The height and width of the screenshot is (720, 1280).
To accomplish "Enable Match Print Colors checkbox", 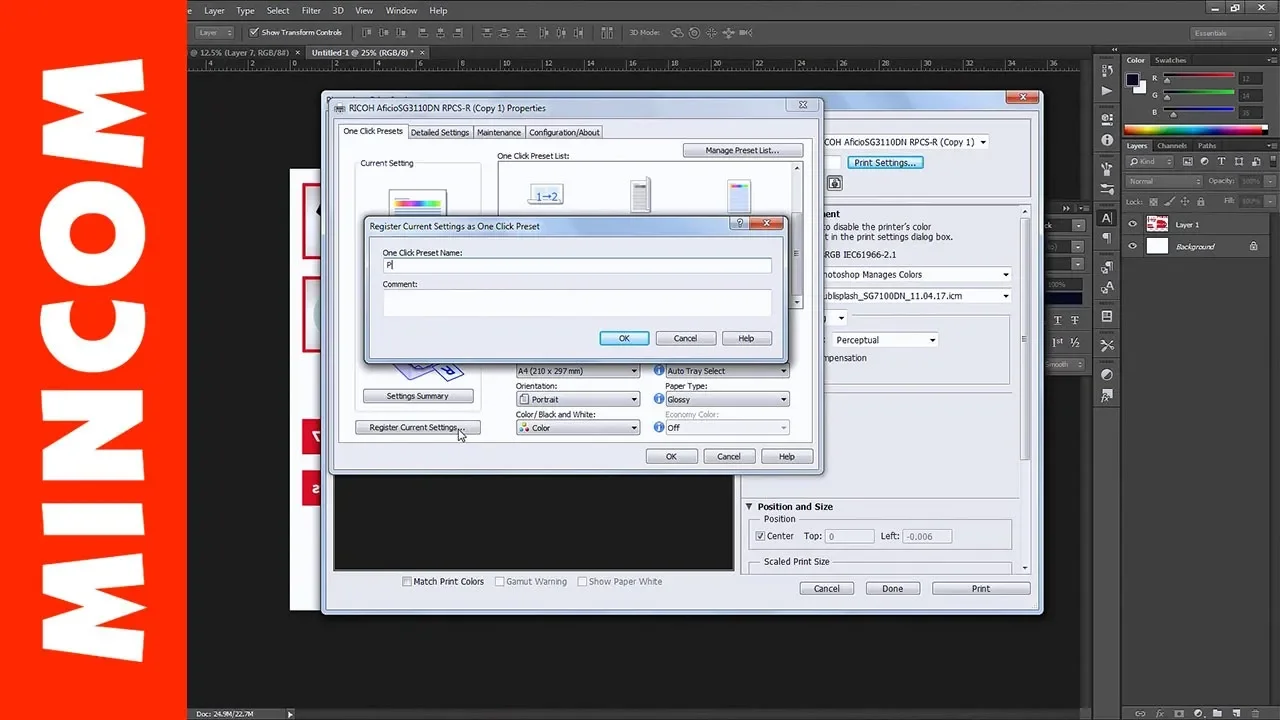I will 407,581.
